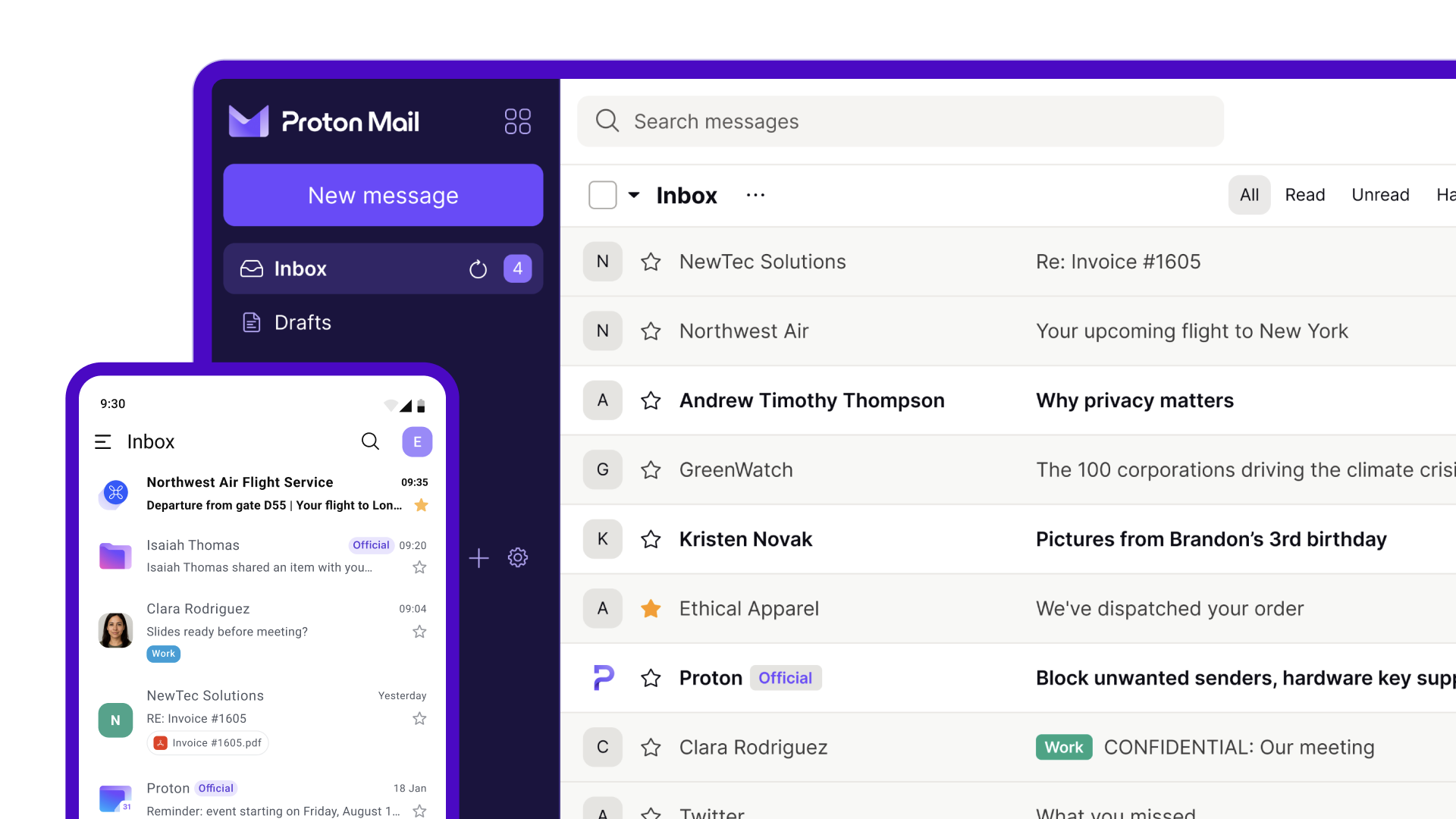
Task: Tap the mobile search icon
Action: (370, 441)
